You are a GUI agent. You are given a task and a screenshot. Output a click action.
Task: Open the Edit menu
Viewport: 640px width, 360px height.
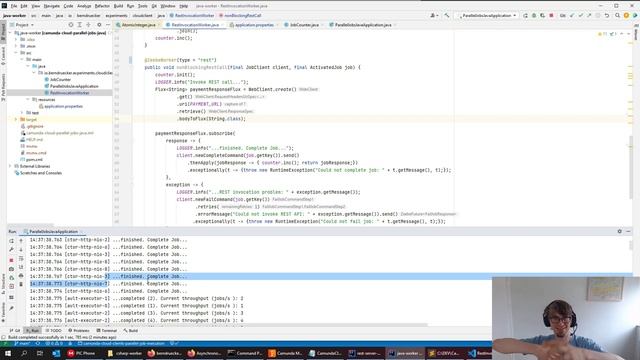(x=24, y=6)
